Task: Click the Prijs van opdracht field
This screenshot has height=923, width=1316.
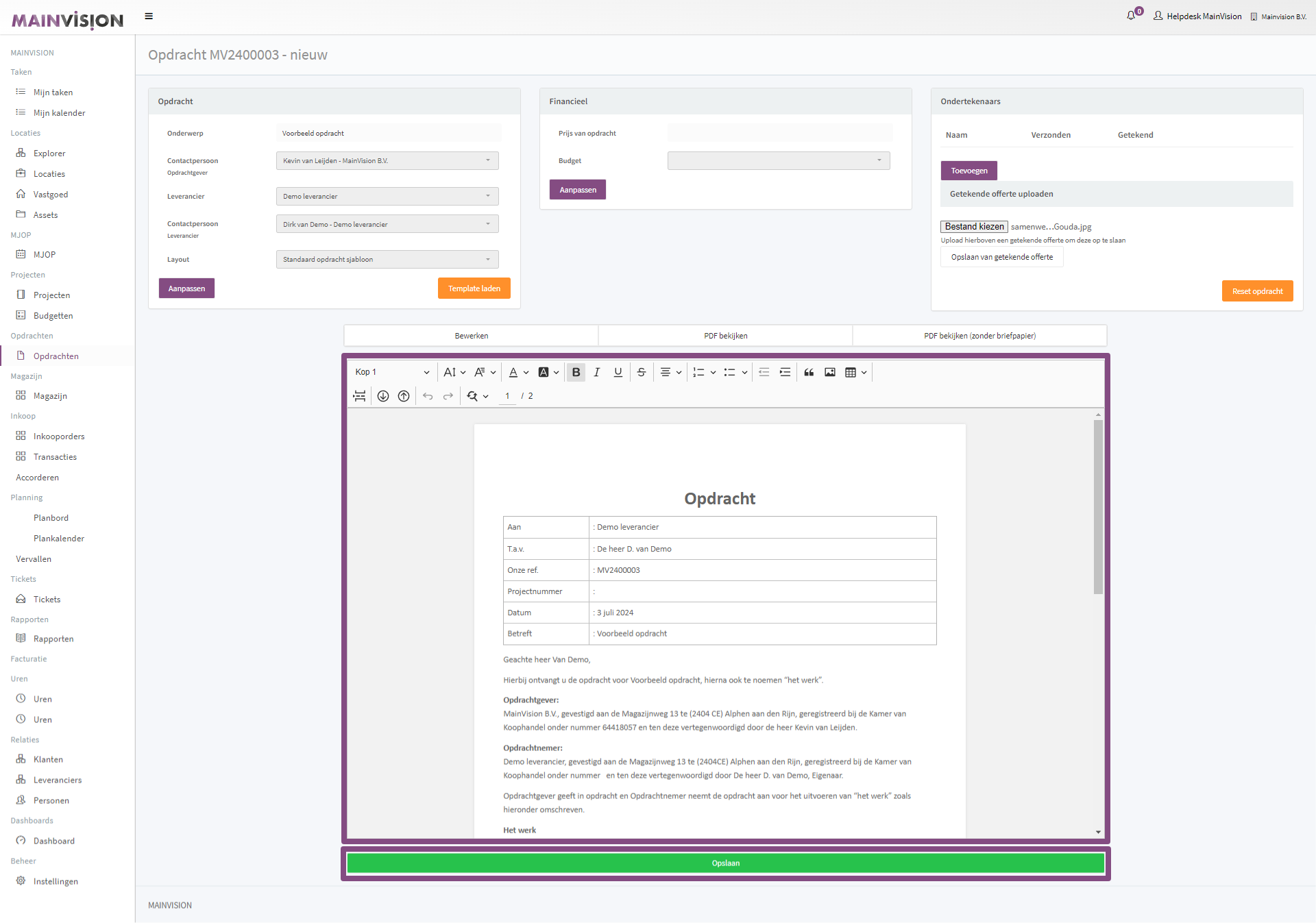Action: (780, 134)
